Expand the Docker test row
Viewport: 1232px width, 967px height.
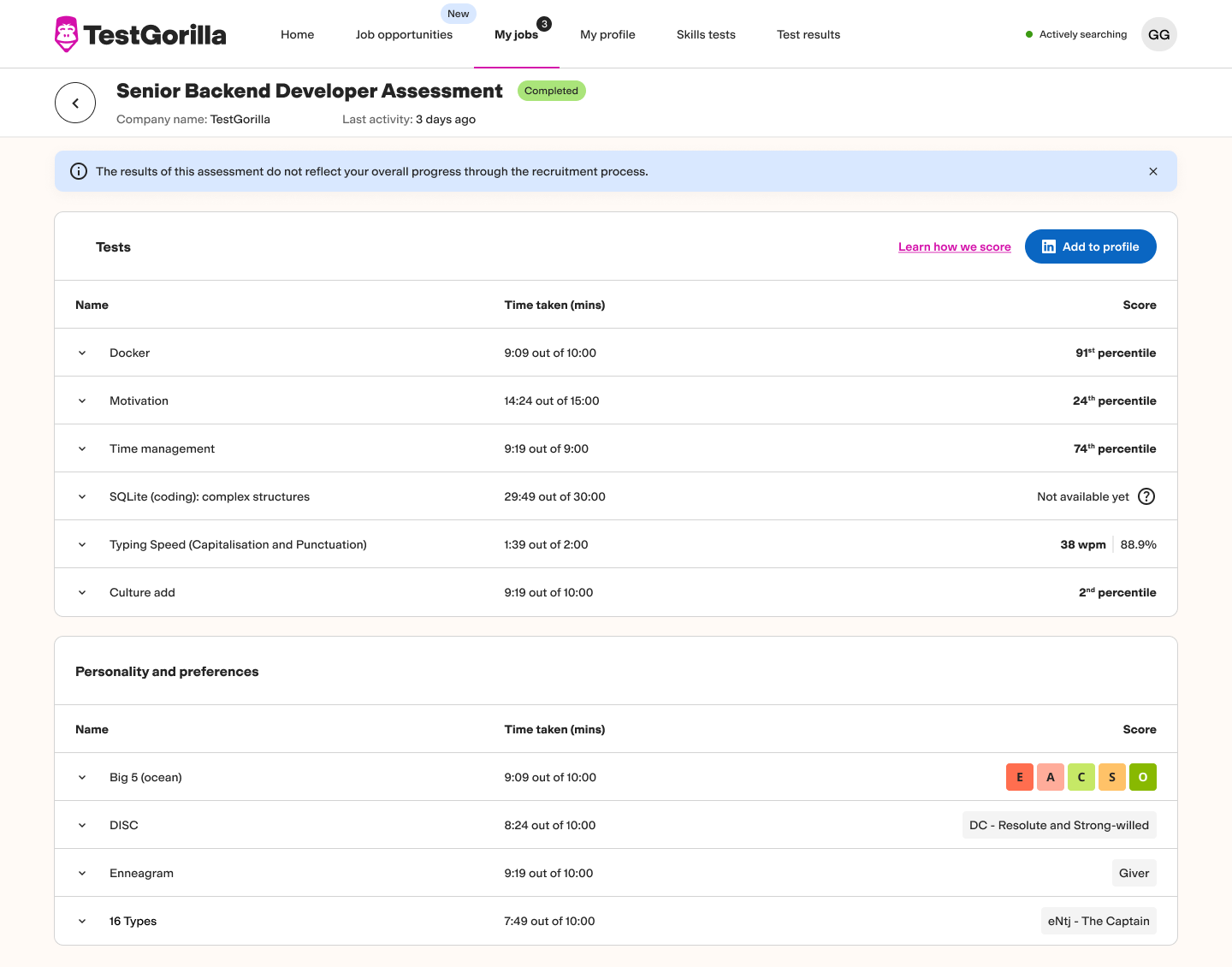pos(82,353)
